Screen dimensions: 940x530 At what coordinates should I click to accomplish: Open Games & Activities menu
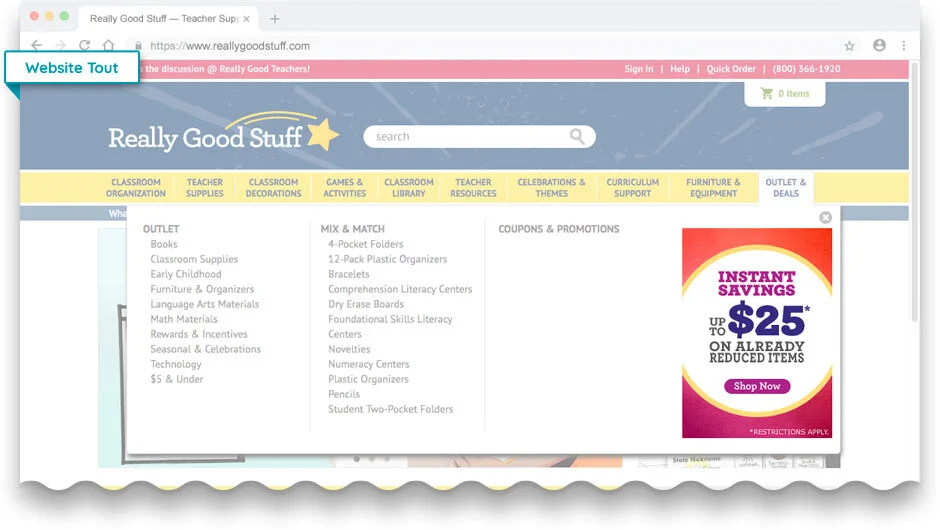(344, 188)
